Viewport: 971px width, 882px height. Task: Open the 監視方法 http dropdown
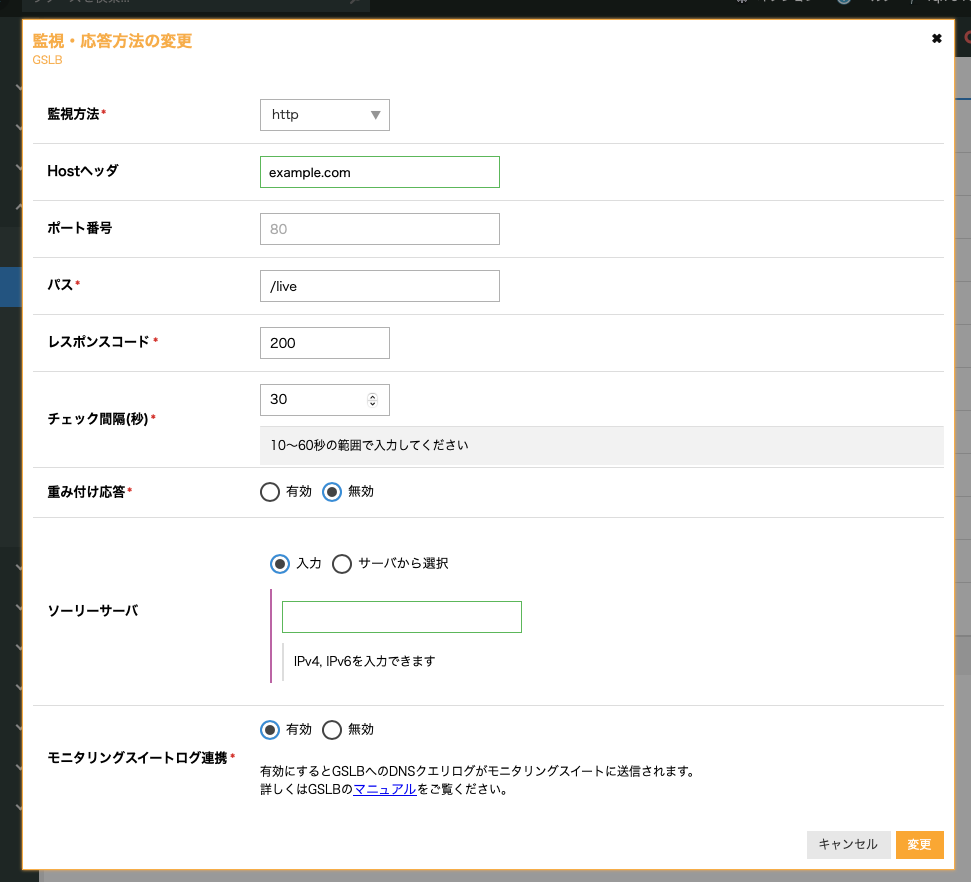click(324, 115)
